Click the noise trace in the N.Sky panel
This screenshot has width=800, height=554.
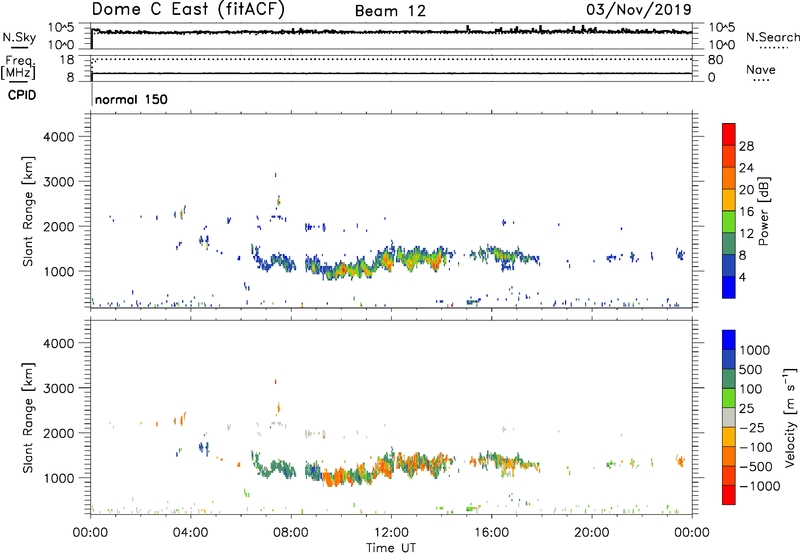pyautogui.click(x=391, y=32)
